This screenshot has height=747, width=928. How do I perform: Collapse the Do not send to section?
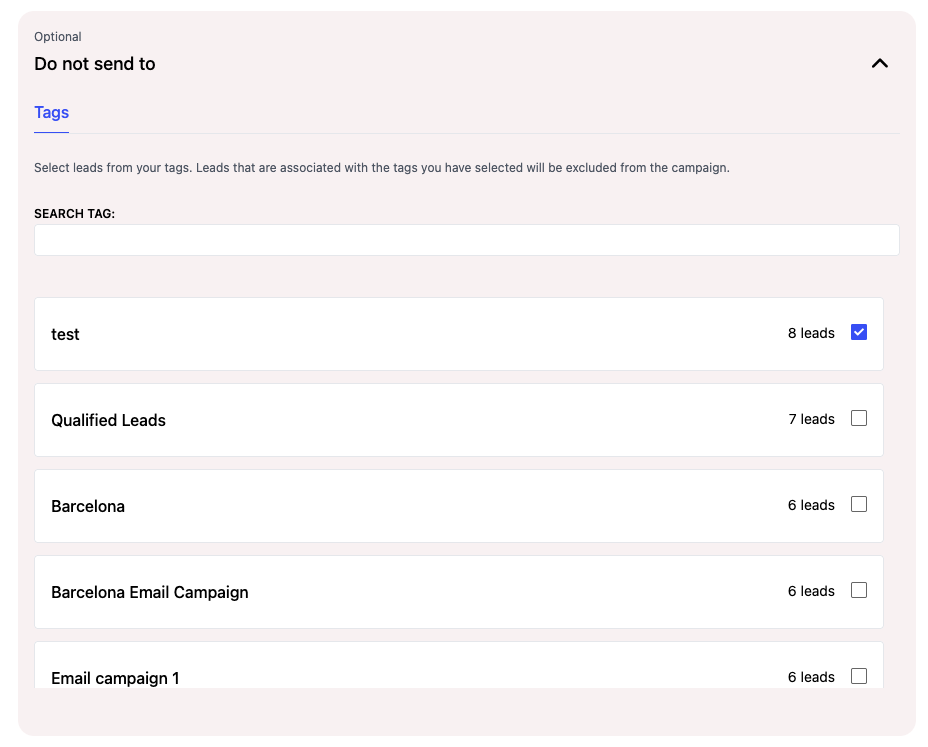(879, 64)
